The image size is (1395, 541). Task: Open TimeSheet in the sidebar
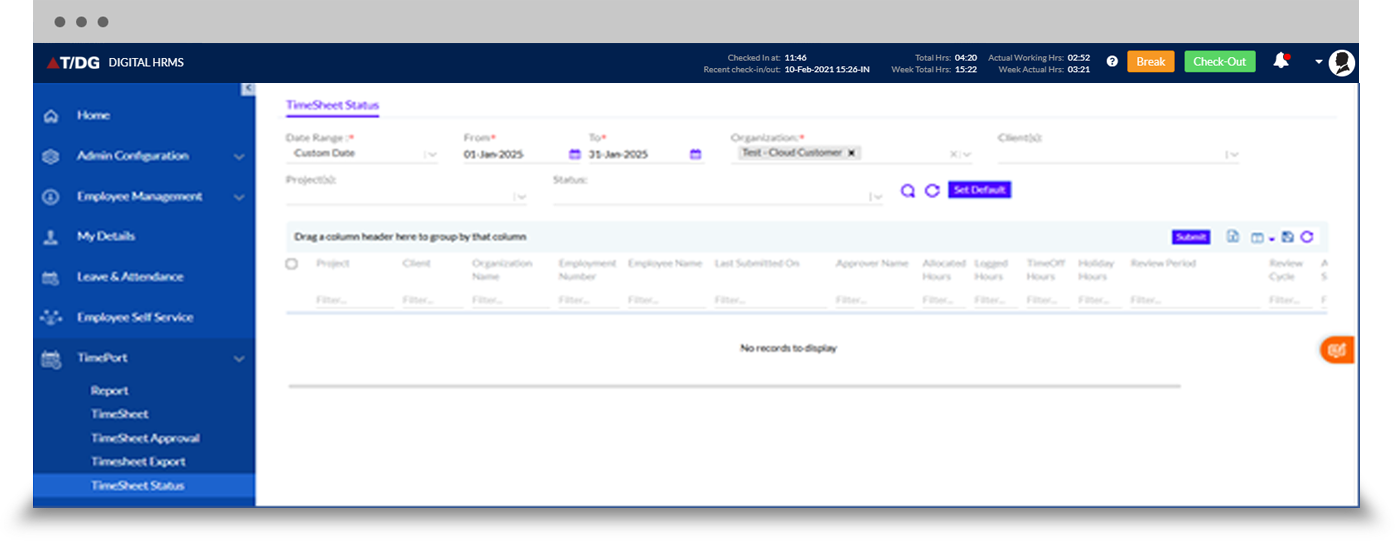pos(120,414)
